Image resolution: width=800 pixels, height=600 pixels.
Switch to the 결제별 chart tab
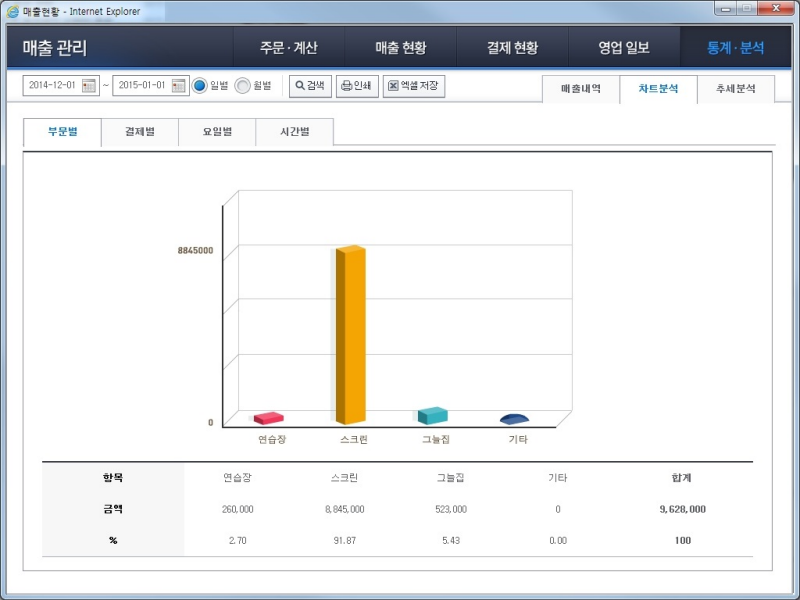[x=137, y=131]
